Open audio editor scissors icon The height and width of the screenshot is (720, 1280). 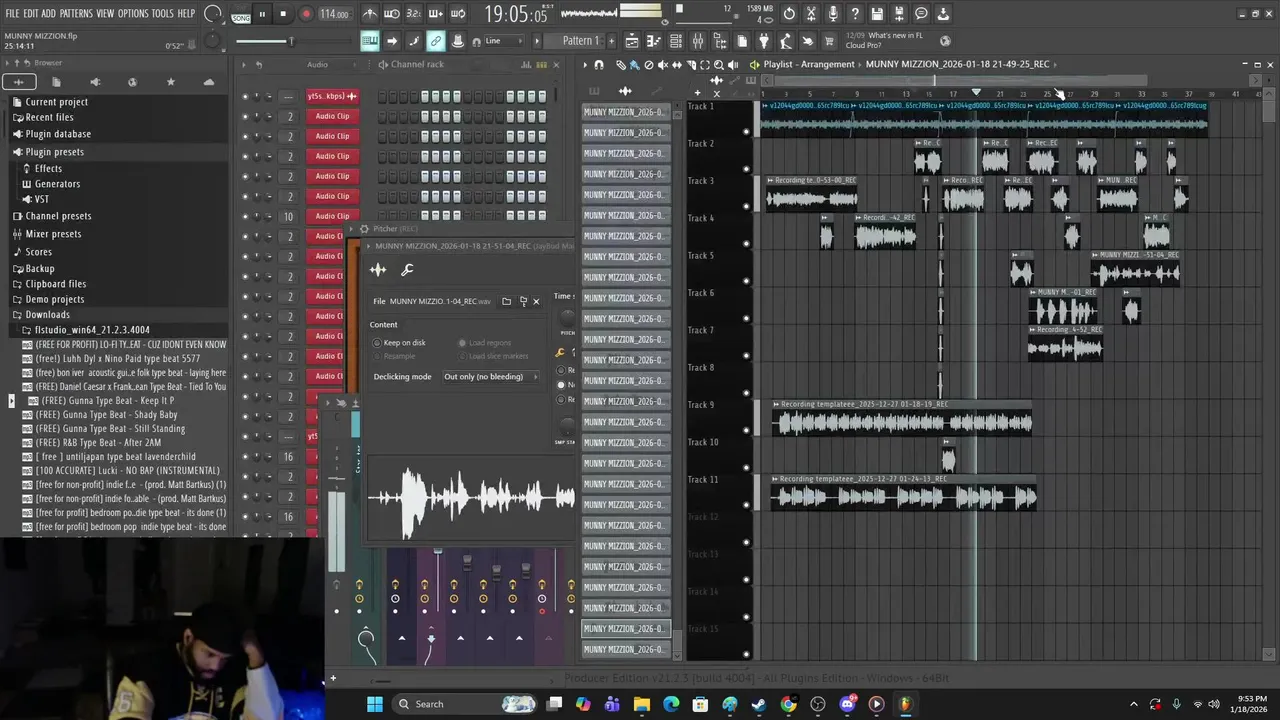click(811, 14)
